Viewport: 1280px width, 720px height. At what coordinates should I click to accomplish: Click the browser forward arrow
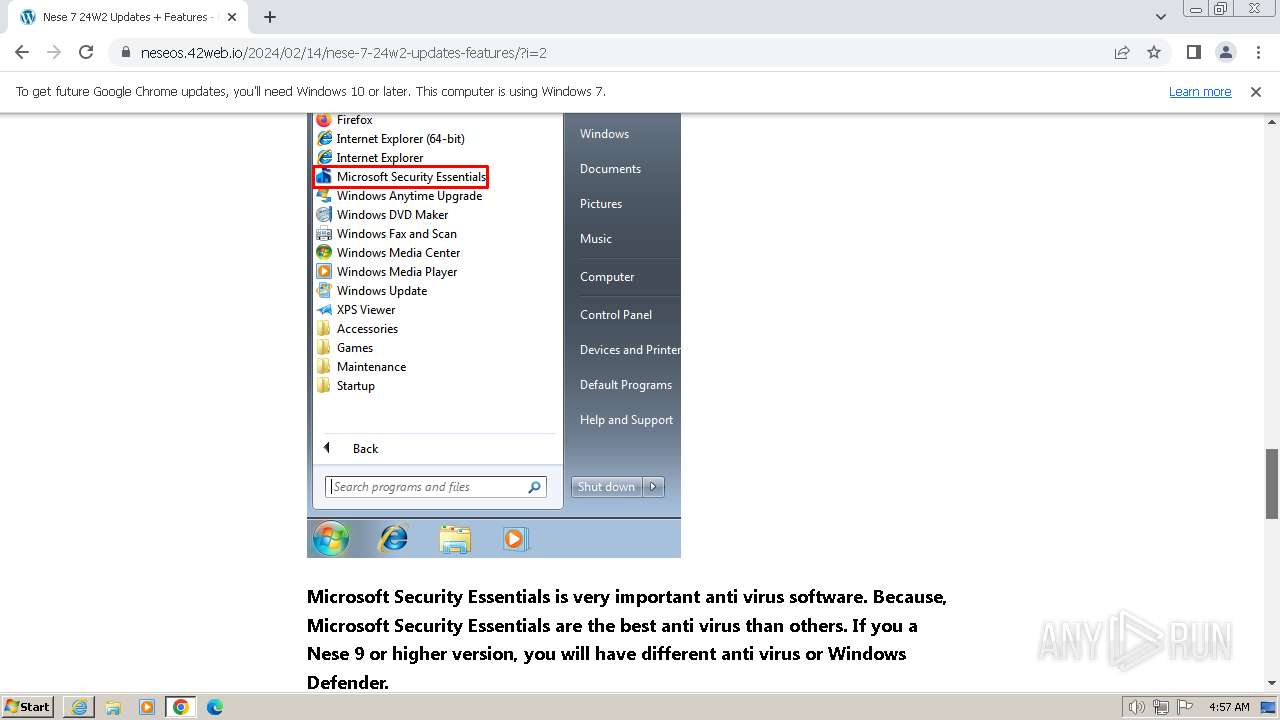tap(54, 52)
